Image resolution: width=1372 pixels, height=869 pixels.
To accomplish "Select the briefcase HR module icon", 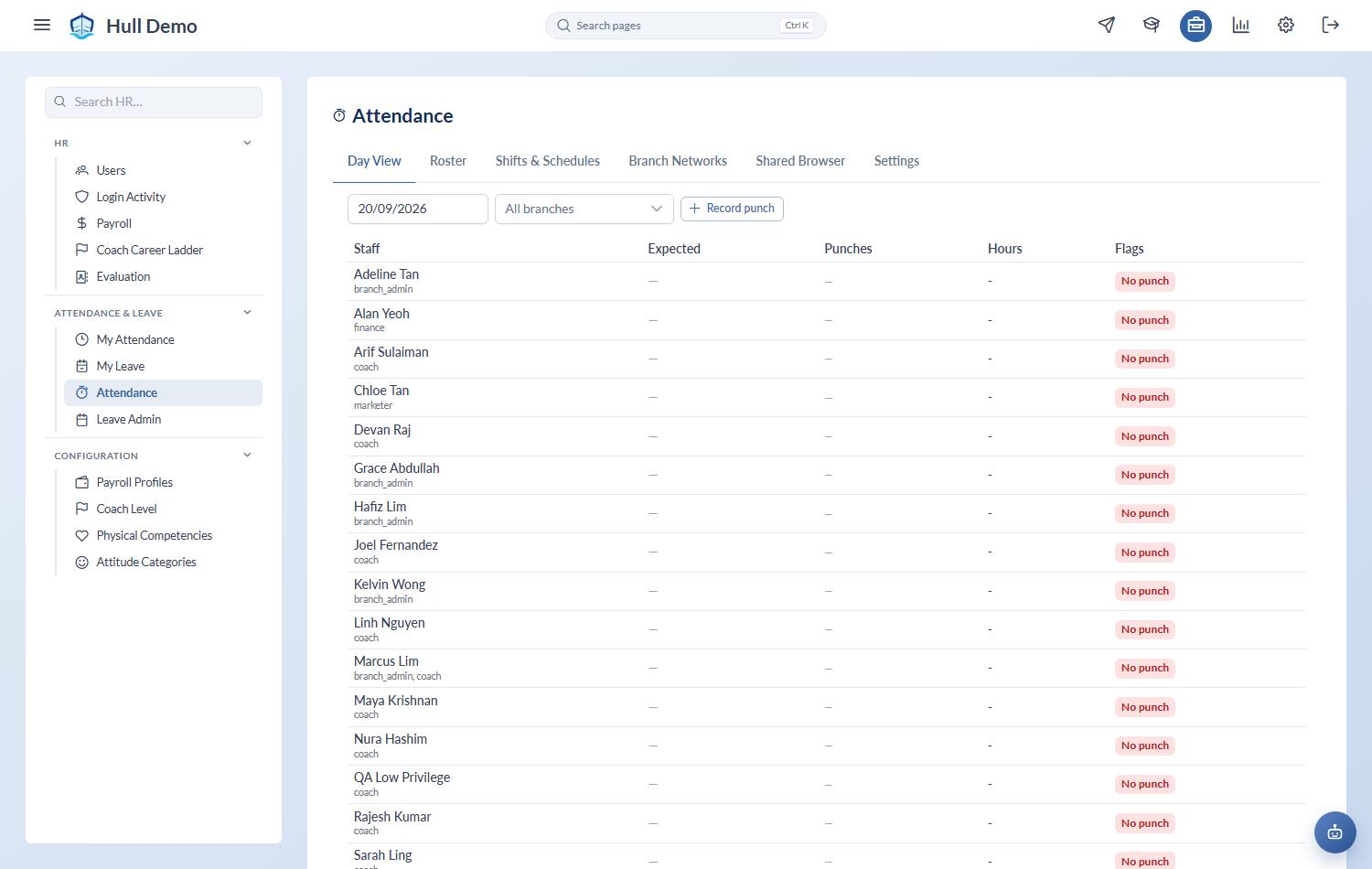I will tap(1195, 25).
